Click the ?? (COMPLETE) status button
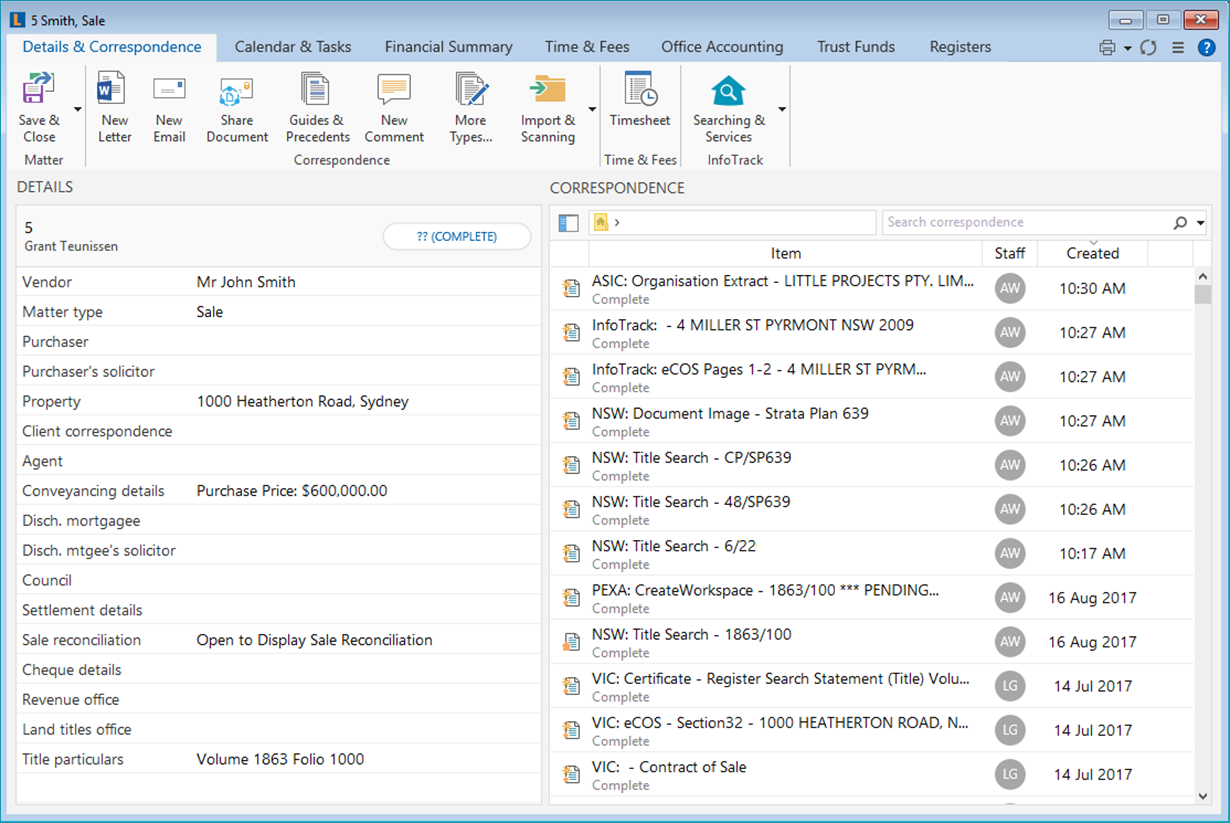Viewport: 1230px width, 823px height. [x=457, y=237]
